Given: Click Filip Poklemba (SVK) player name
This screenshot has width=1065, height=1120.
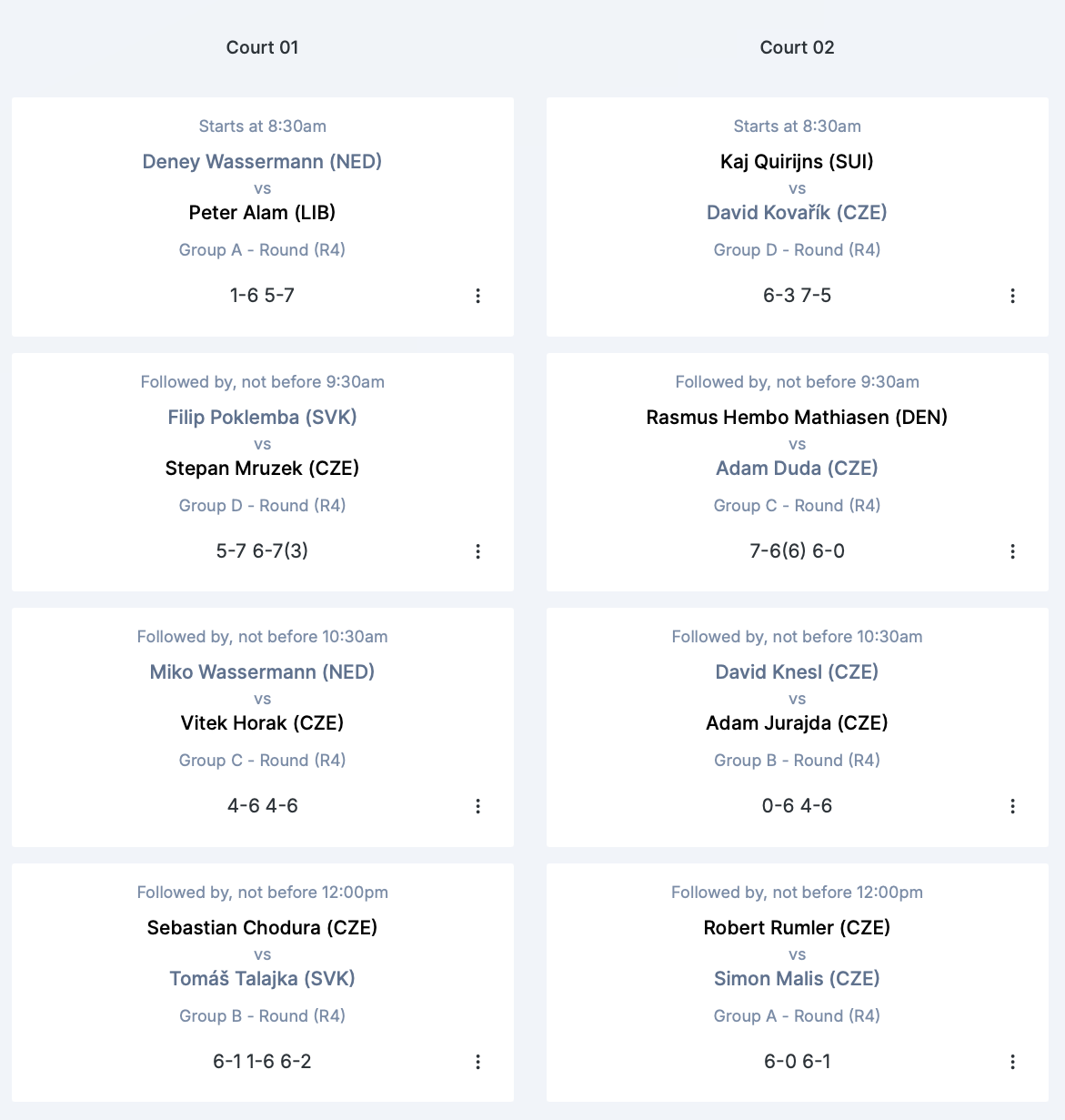Looking at the screenshot, I should [x=262, y=418].
